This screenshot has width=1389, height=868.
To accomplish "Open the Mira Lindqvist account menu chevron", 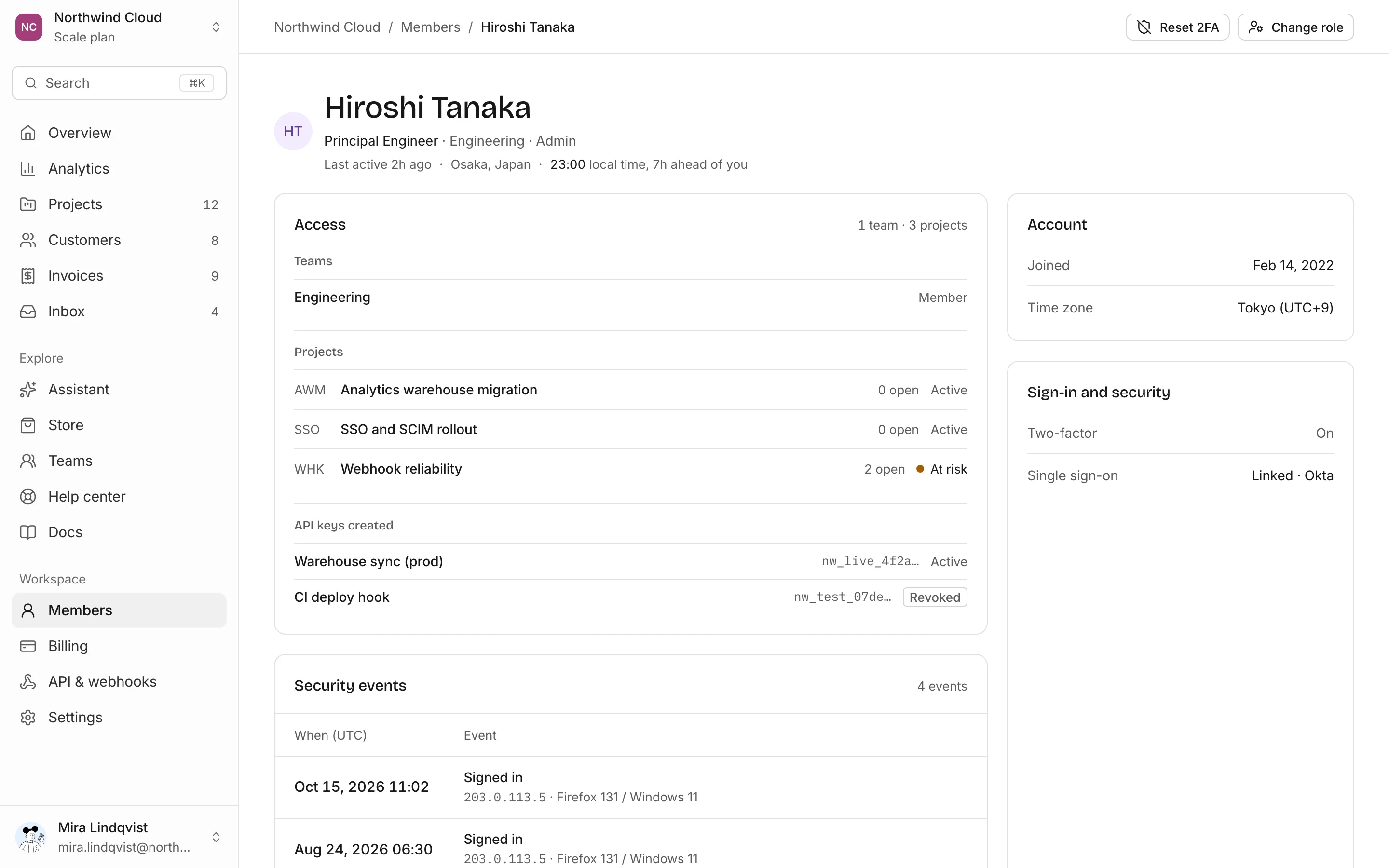I will (216, 837).
